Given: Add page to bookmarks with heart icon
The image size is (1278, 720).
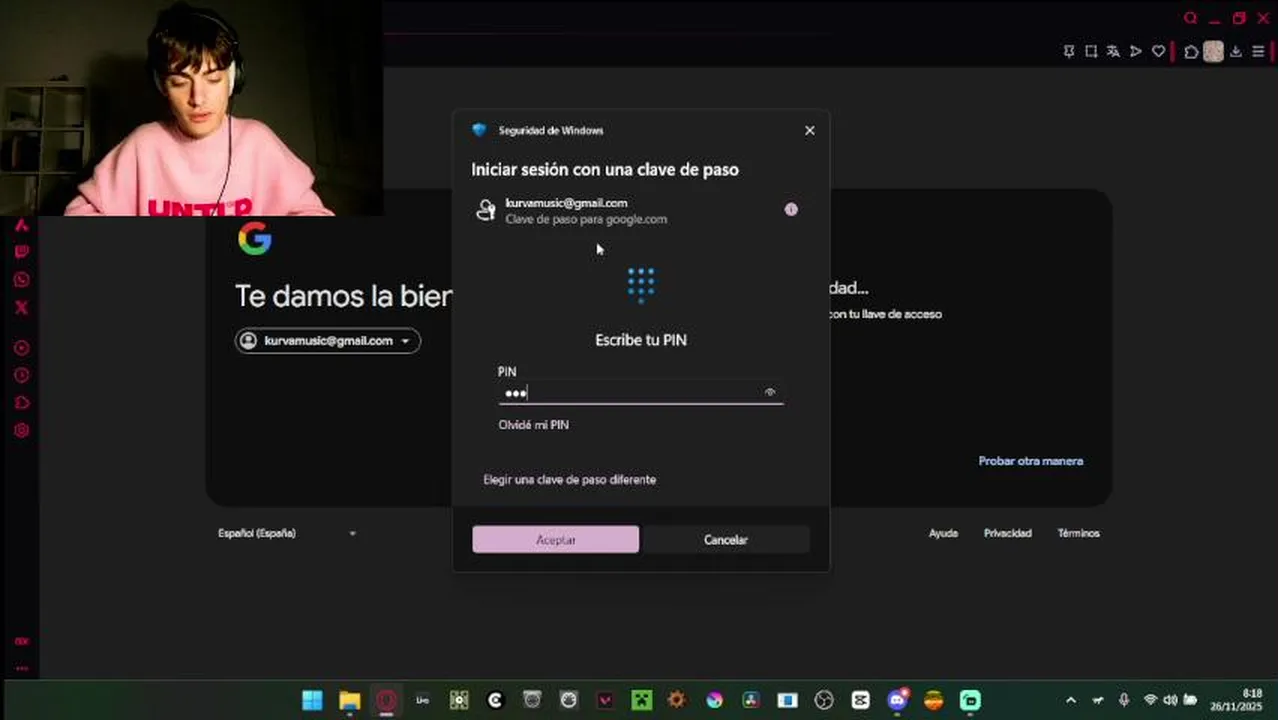Looking at the screenshot, I should 1159,52.
